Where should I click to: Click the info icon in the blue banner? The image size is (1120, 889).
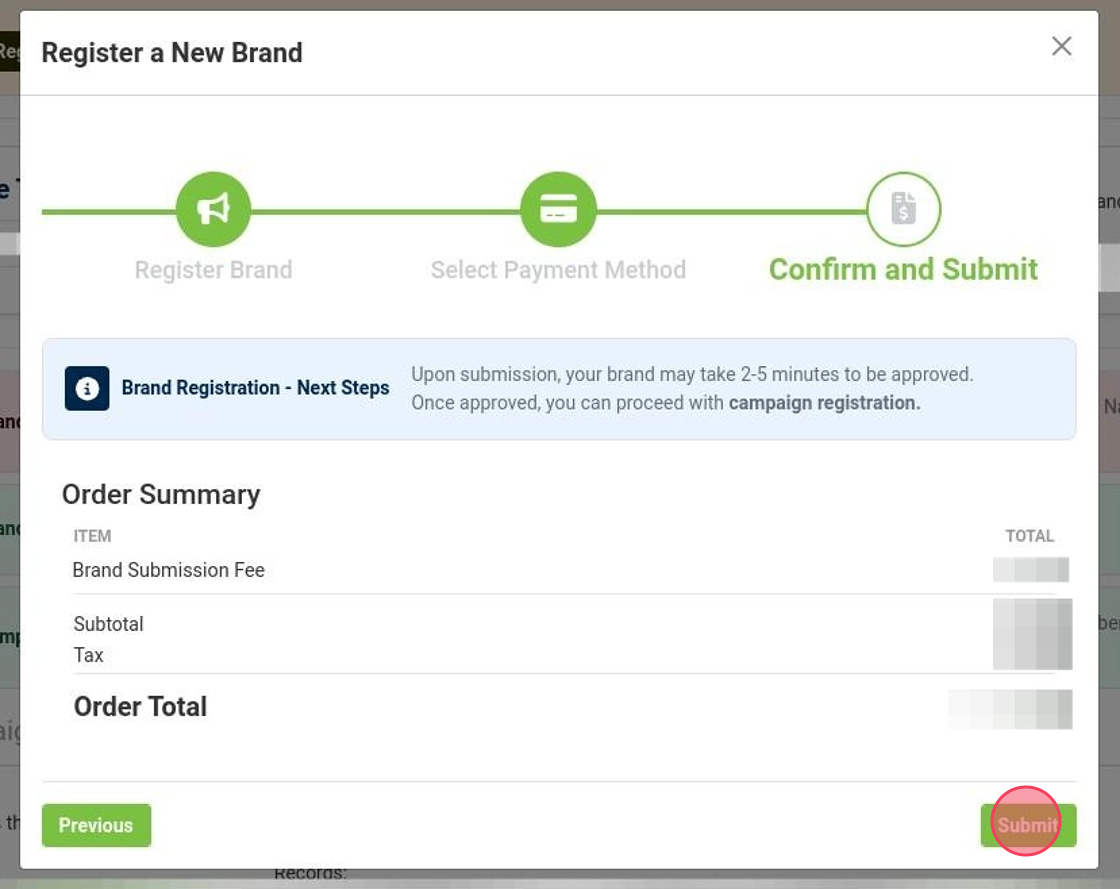point(87,388)
